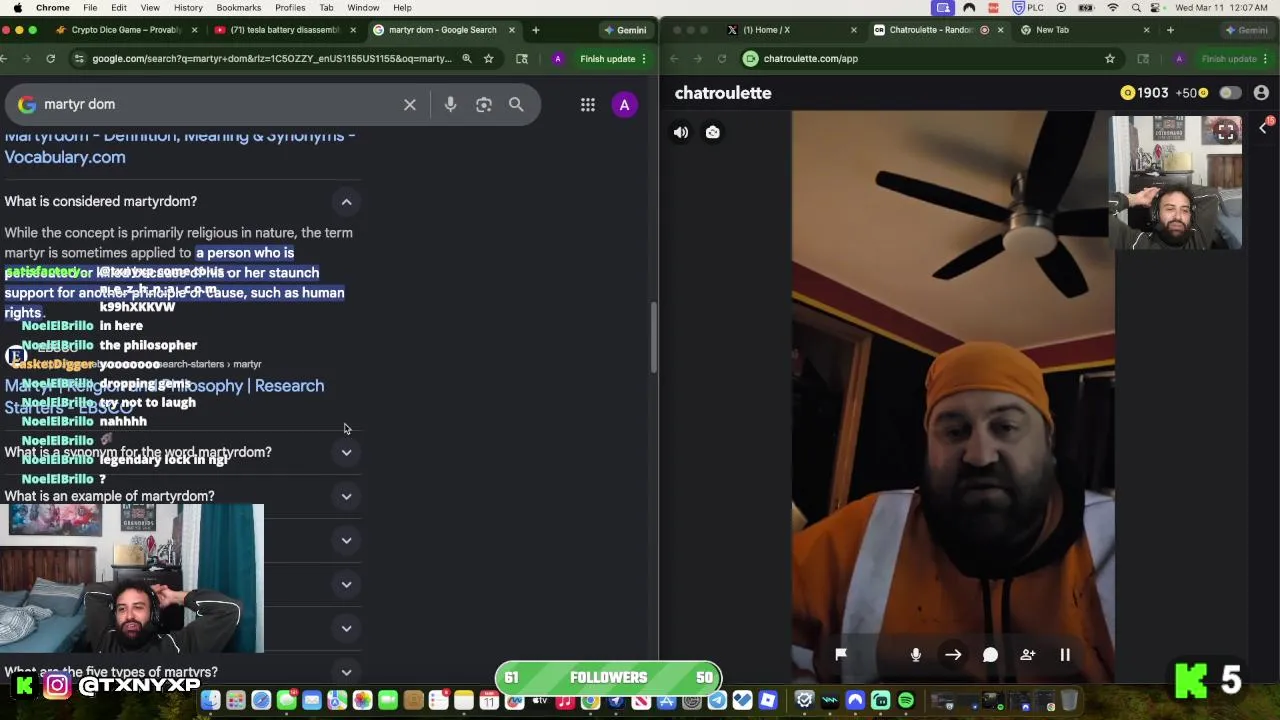Open the Profiles menu
The width and height of the screenshot is (1280, 720).
[290, 7]
